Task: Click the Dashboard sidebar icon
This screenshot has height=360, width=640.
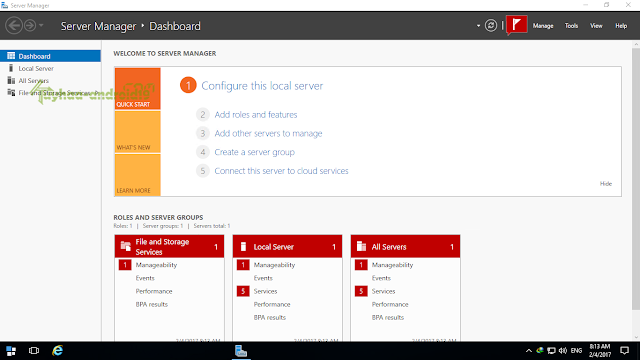Action: [x=11, y=56]
